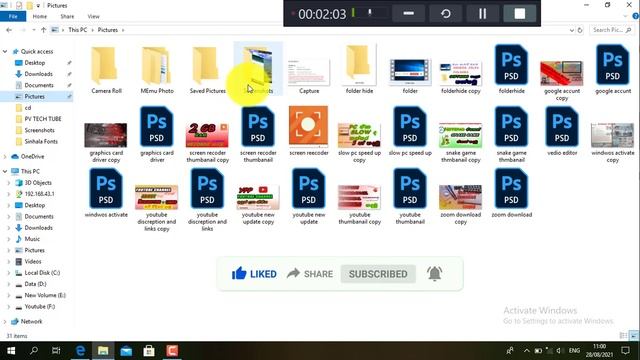Open the Saved Pictures folder
Viewport: 640px width, 360px height.
pos(207,67)
